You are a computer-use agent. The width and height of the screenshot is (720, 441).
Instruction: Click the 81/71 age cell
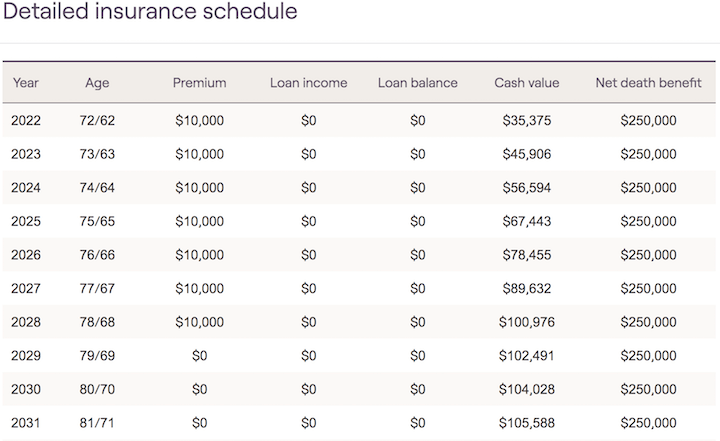coord(97,423)
